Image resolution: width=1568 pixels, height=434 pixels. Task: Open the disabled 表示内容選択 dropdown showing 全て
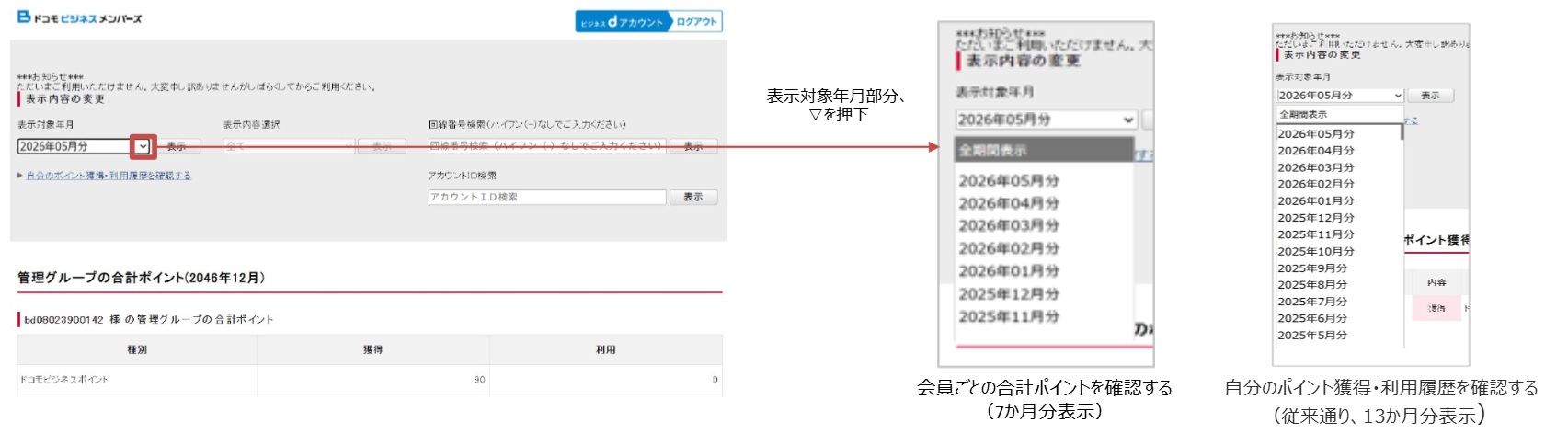(289, 146)
